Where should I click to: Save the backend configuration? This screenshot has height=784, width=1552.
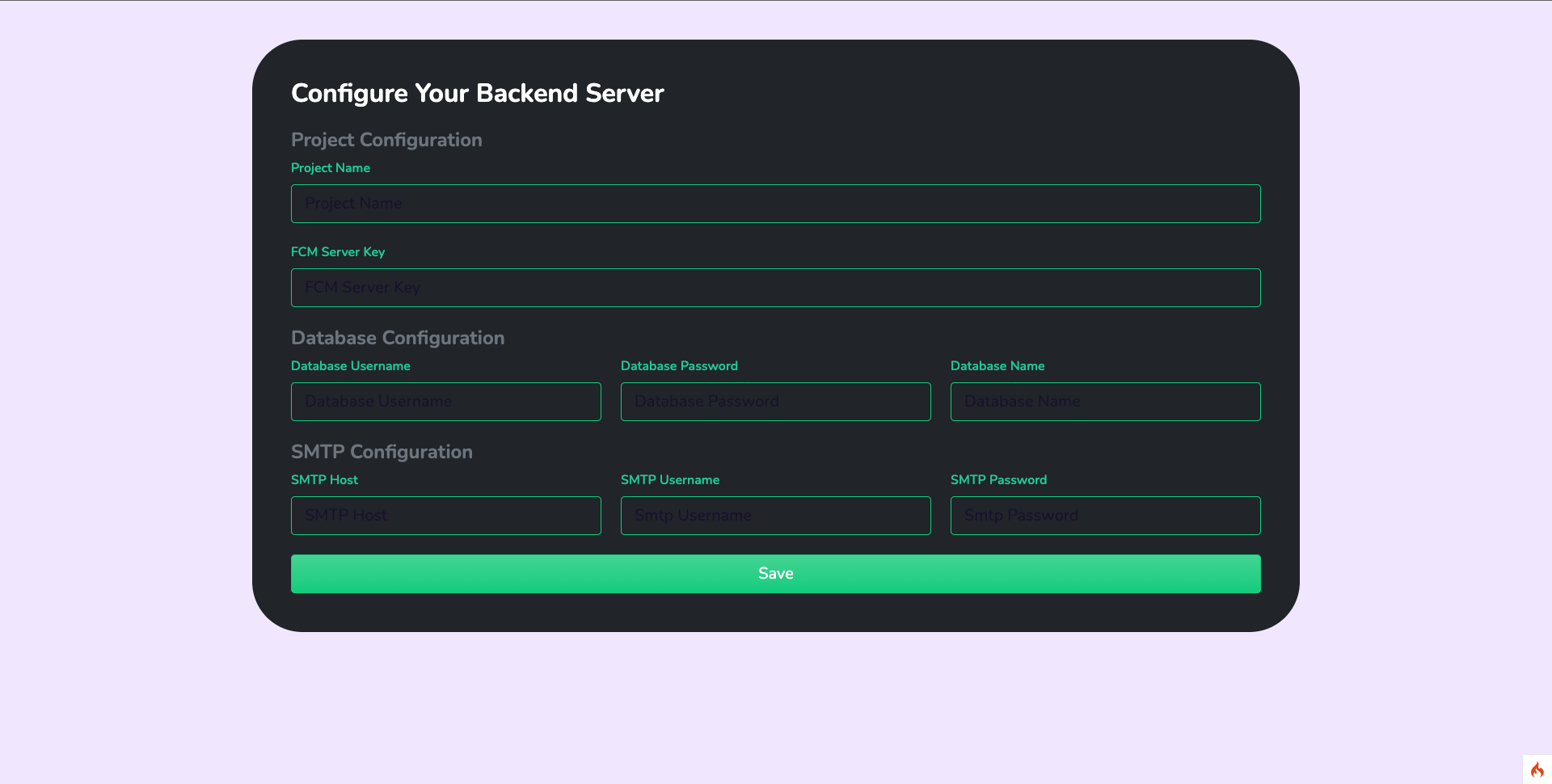point(776,574)
